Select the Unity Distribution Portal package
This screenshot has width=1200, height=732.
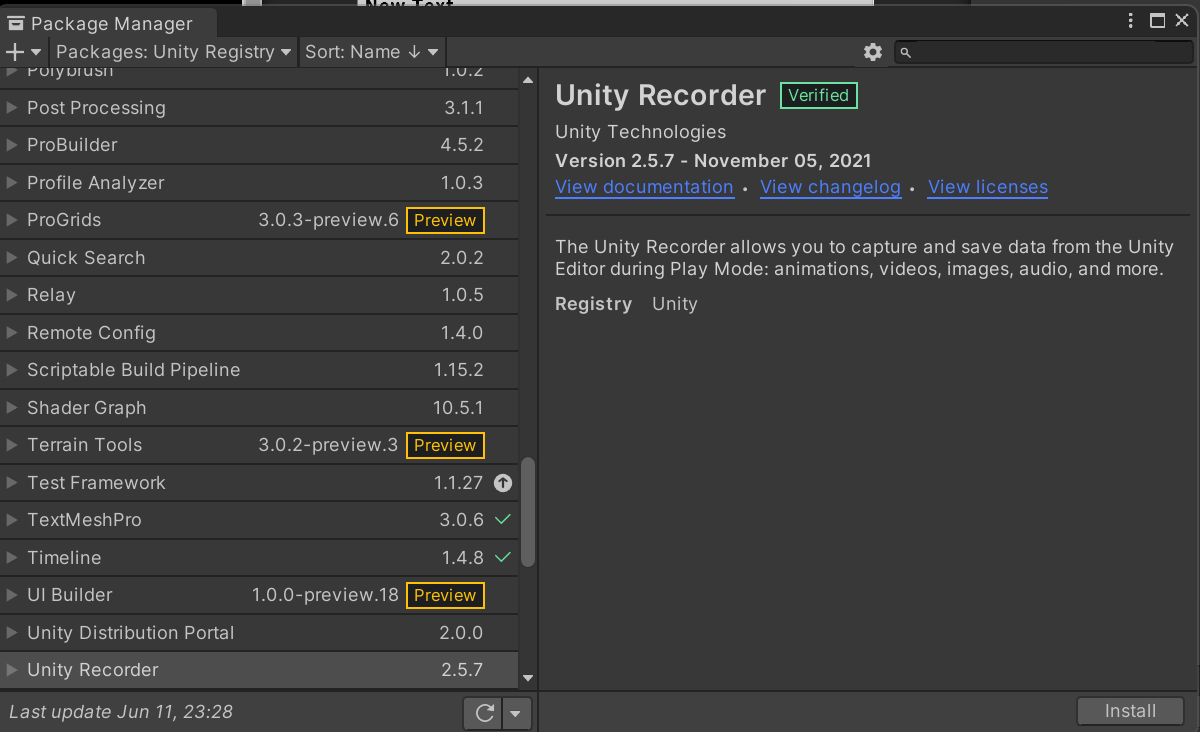point(259,633)
